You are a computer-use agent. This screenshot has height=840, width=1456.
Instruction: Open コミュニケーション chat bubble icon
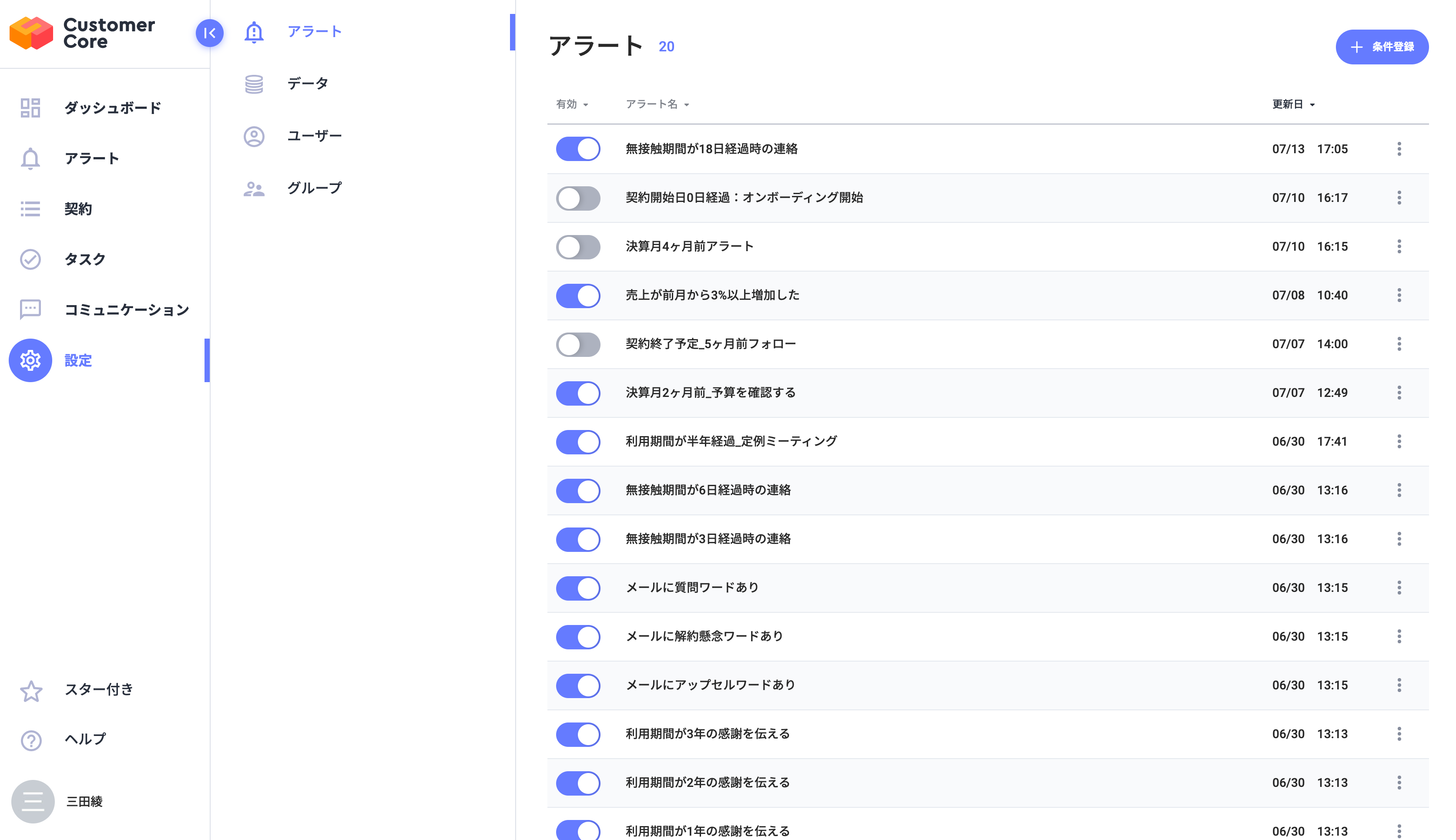(x=30, y=309)
